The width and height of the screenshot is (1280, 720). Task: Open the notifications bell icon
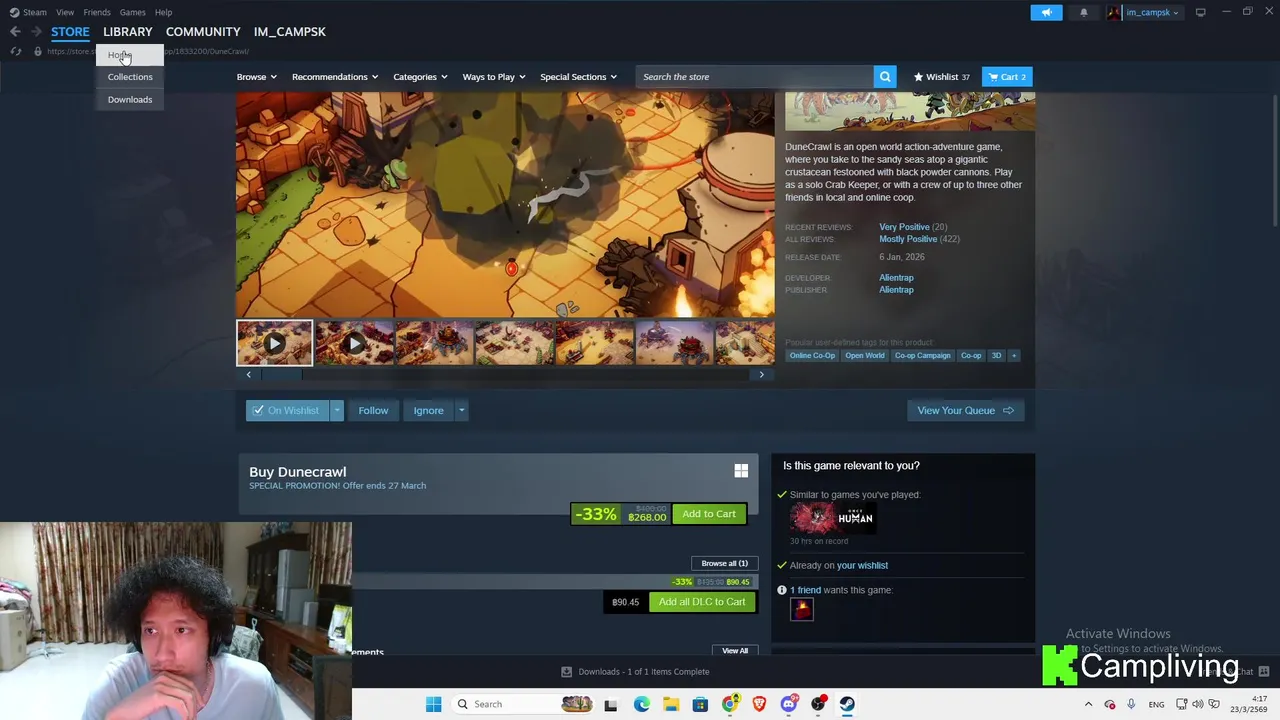point(1084,12)
